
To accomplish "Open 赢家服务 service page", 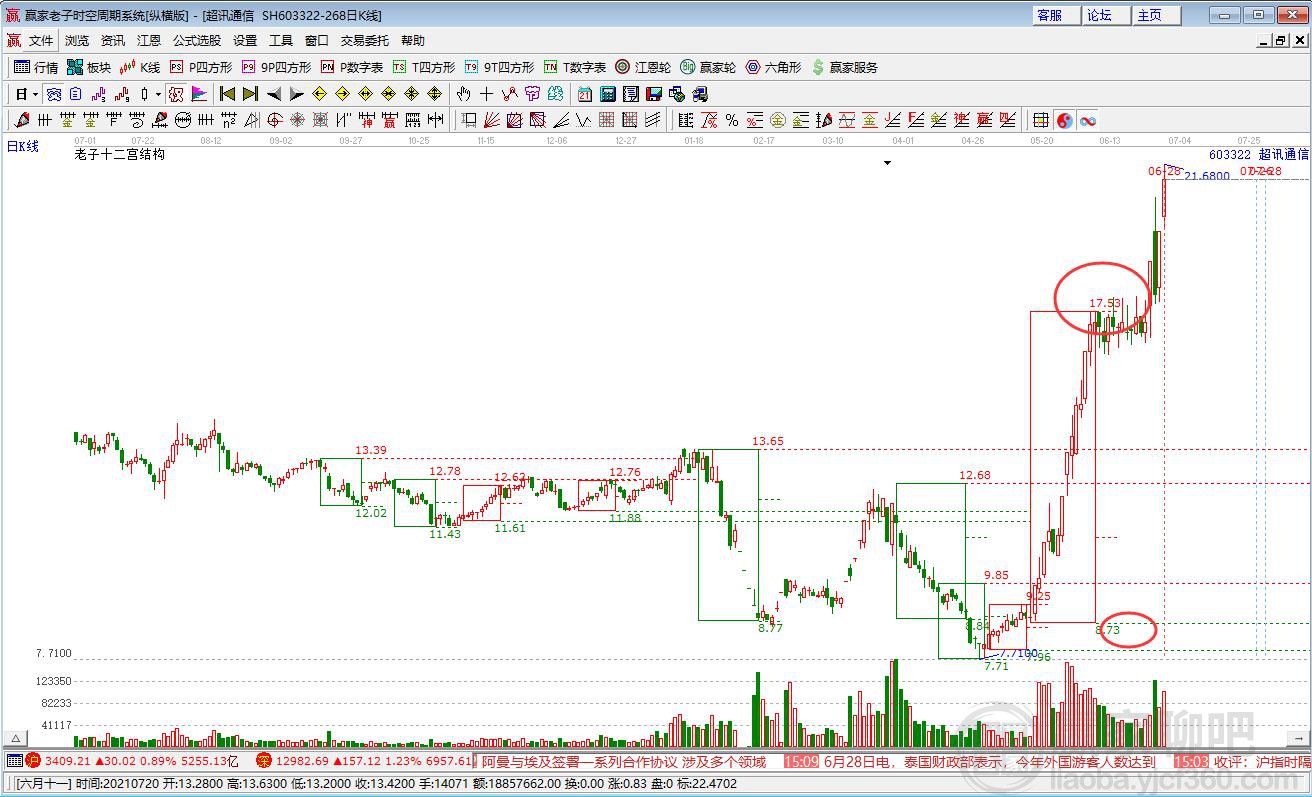I will [845, 67].
